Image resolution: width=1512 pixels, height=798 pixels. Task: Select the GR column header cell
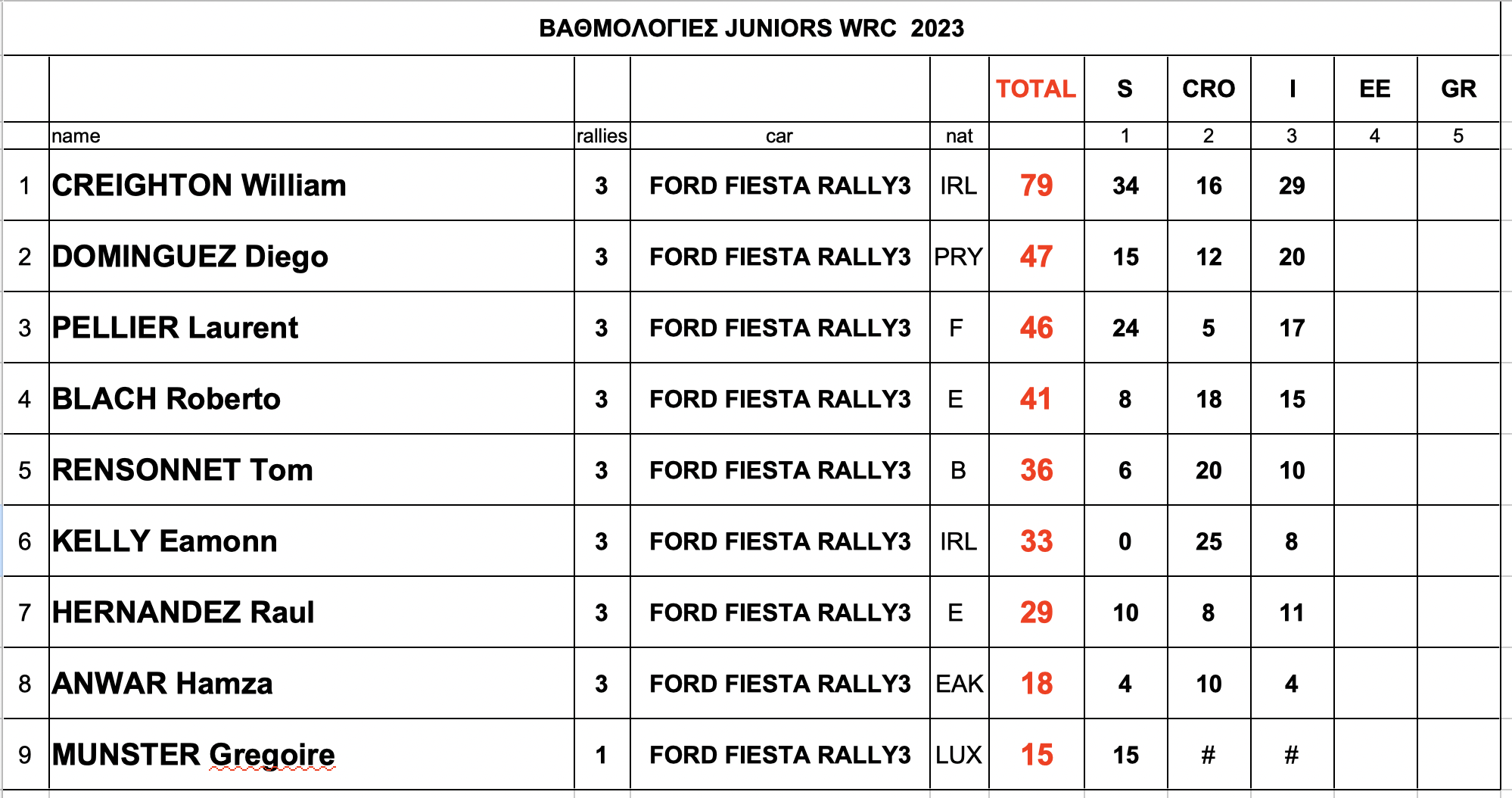click(x=1458, y=89)
